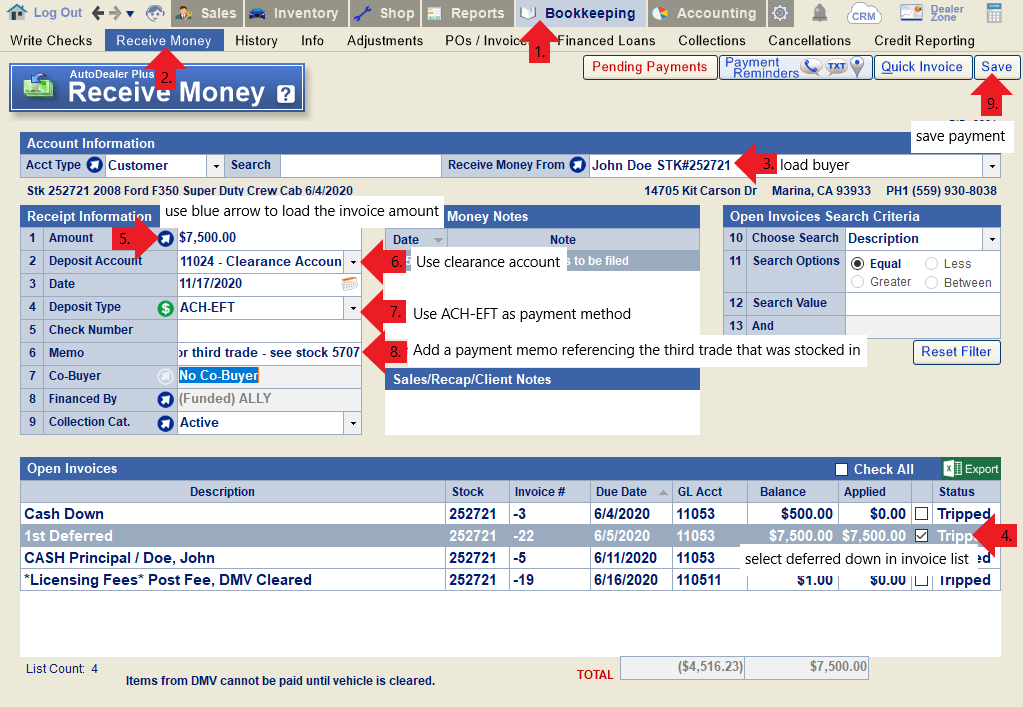This screenshot has height=707, width=1023.
Task: Open the calculator icon
Action: pos(994,13)
